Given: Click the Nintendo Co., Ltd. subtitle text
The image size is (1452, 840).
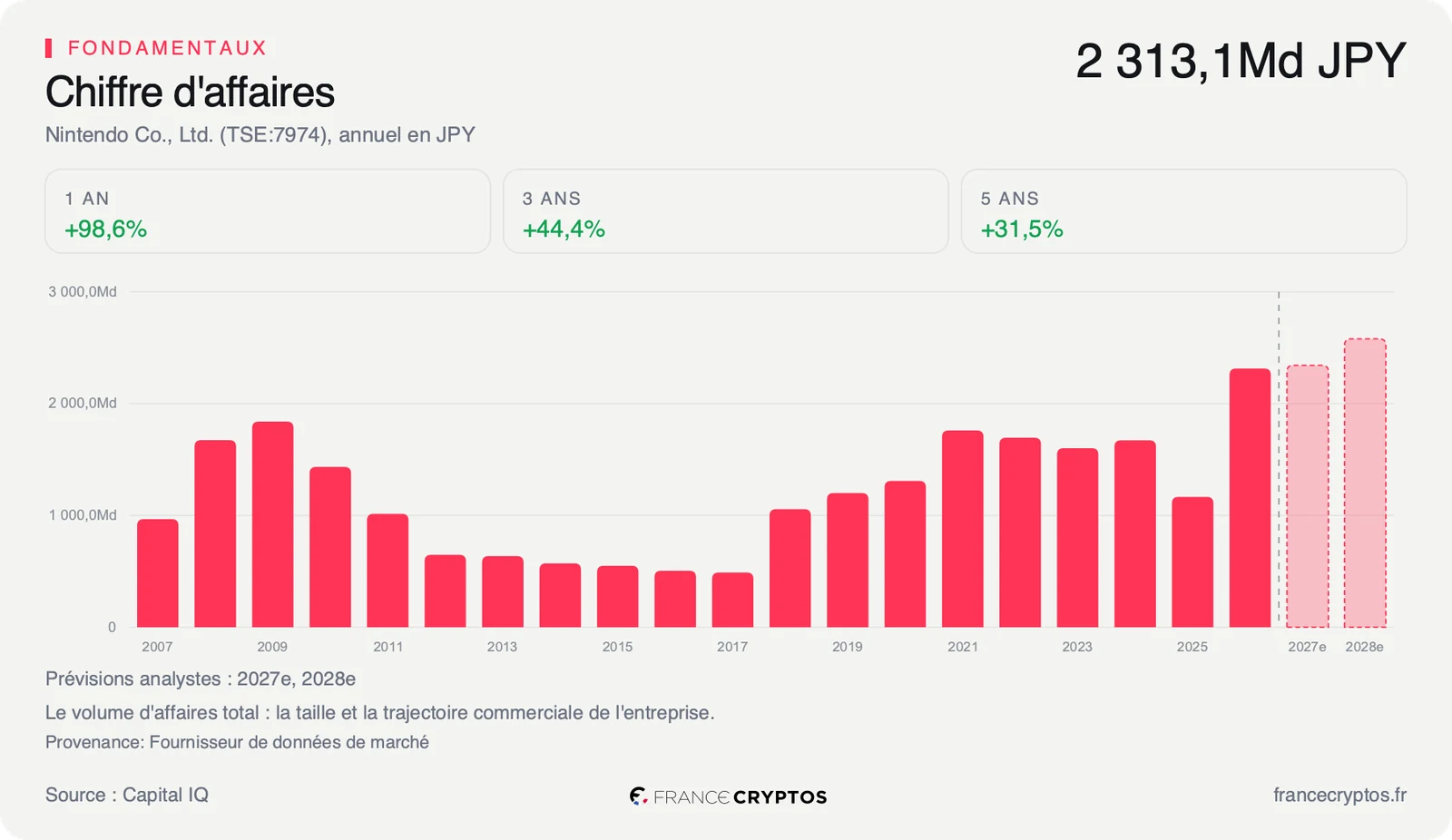Looking at the screenshot, I should click(x=260, y=135).
